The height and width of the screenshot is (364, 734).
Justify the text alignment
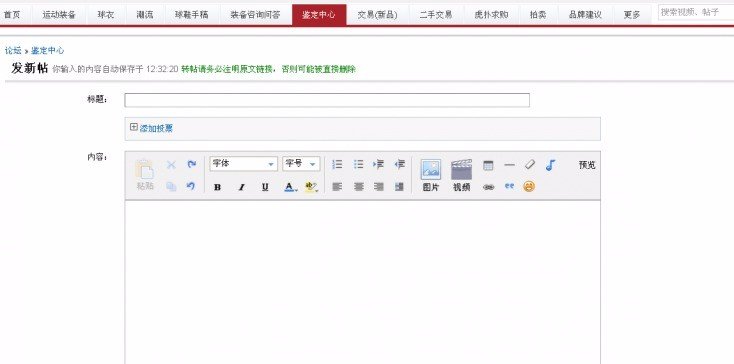399,187
